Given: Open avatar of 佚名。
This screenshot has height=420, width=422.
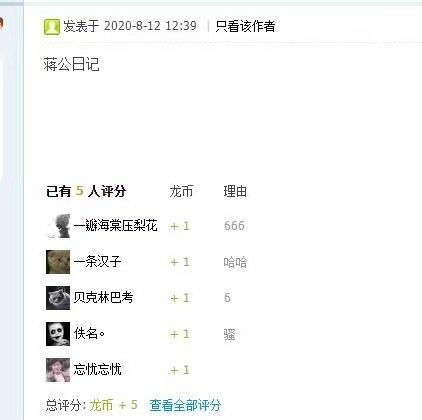Looking at the screenshot, I should click(x=58, y=334).
